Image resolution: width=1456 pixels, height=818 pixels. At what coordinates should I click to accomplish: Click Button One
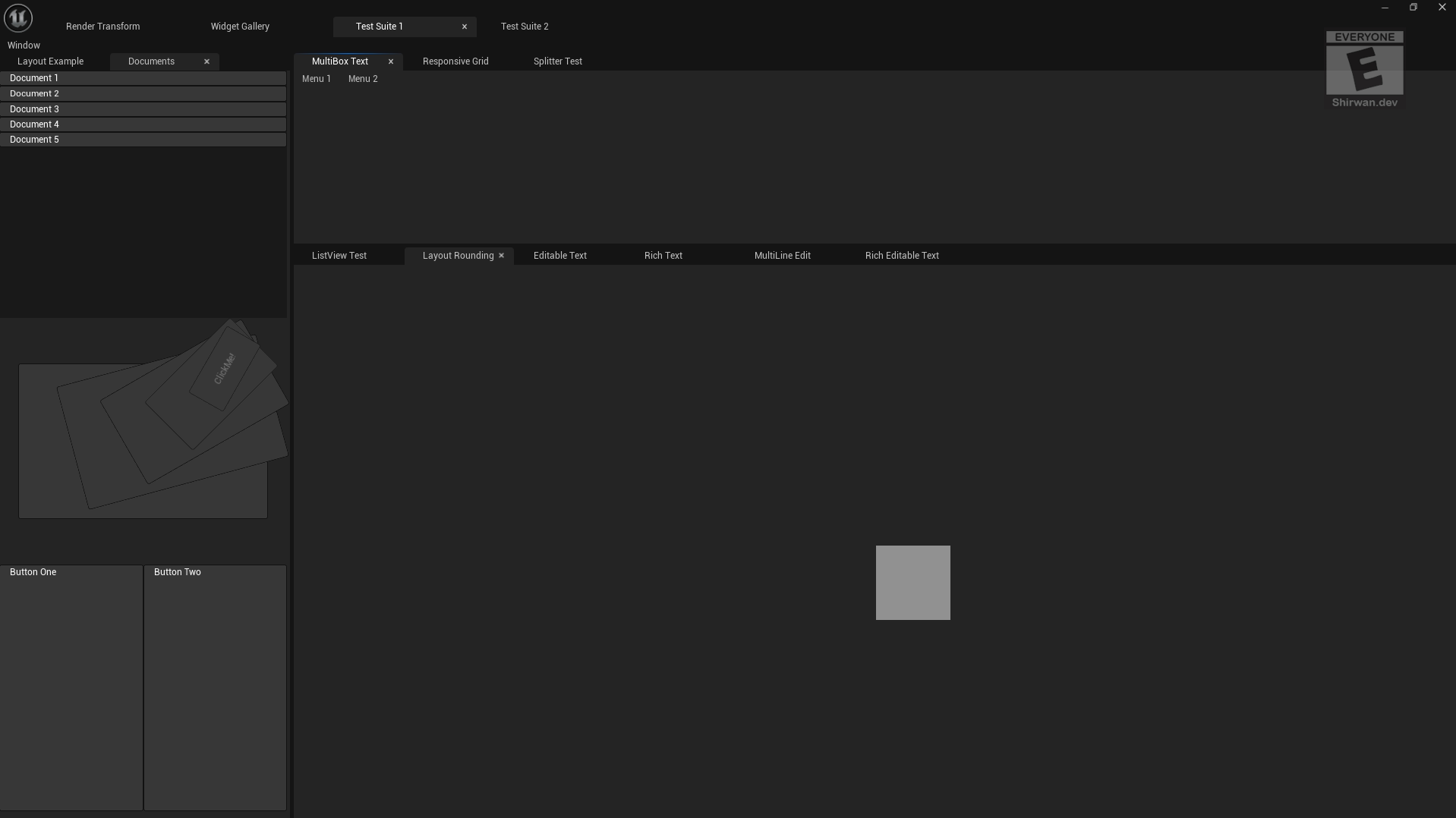(71, 687)
